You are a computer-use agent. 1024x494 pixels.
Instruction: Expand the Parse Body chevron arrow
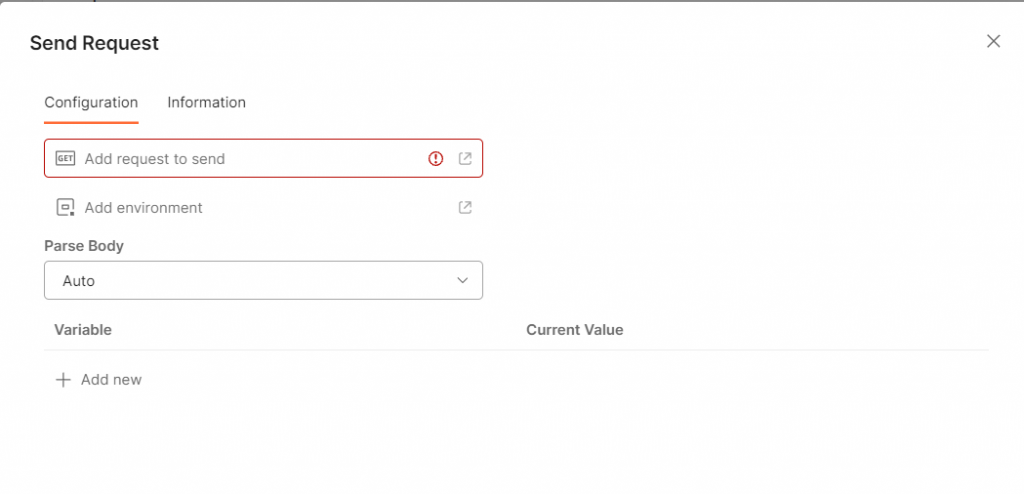[x=462, y=280]
